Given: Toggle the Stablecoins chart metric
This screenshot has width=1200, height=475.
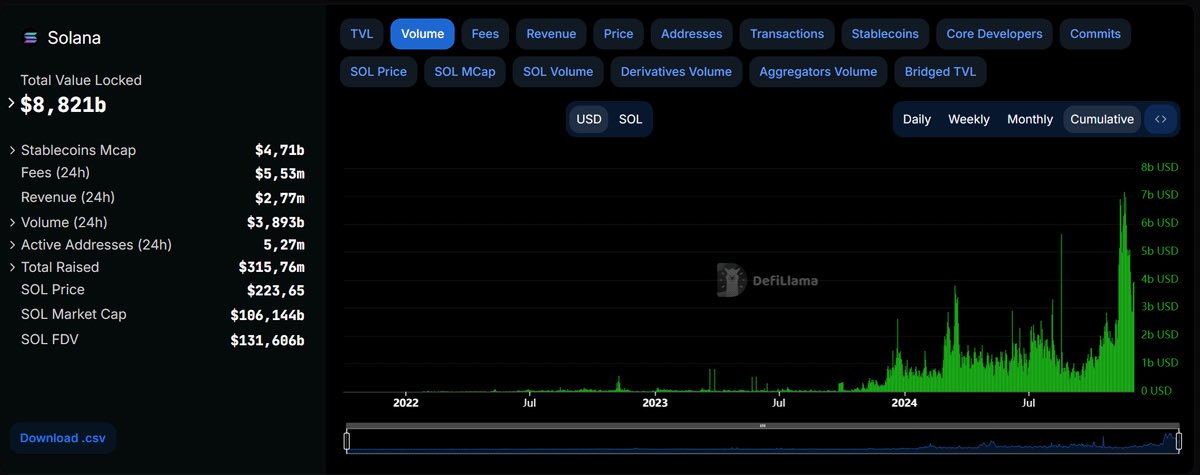Looking at the screenshot, I should coord(885,33).
